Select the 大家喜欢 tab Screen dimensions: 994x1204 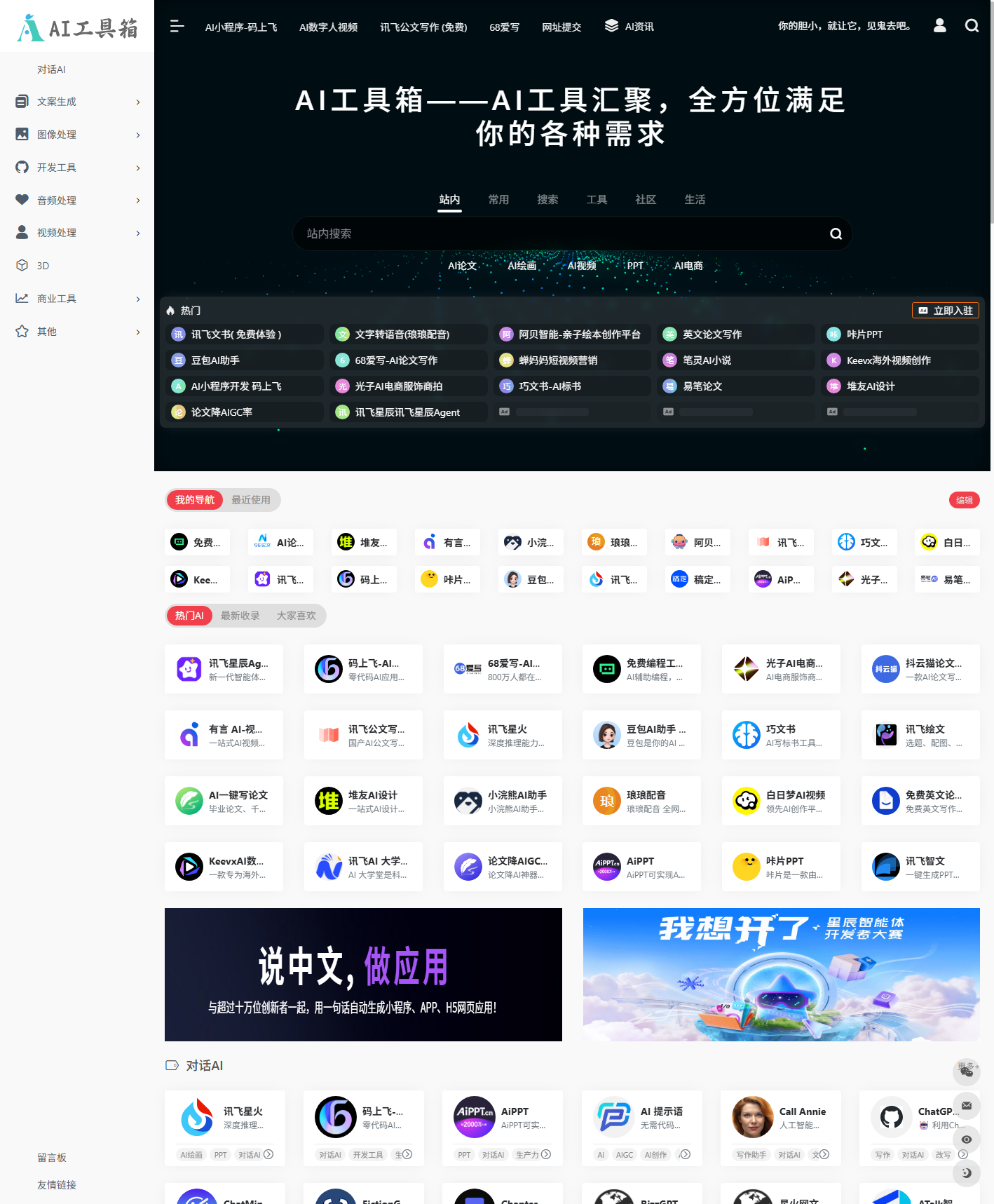tap(297, 616)
